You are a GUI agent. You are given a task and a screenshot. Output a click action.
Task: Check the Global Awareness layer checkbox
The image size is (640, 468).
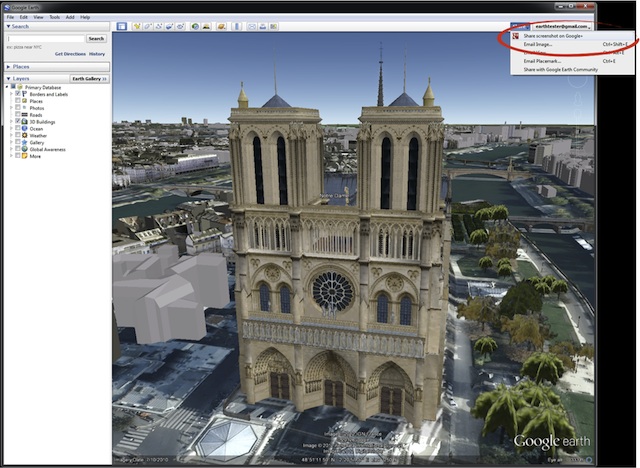coord(18,149)
